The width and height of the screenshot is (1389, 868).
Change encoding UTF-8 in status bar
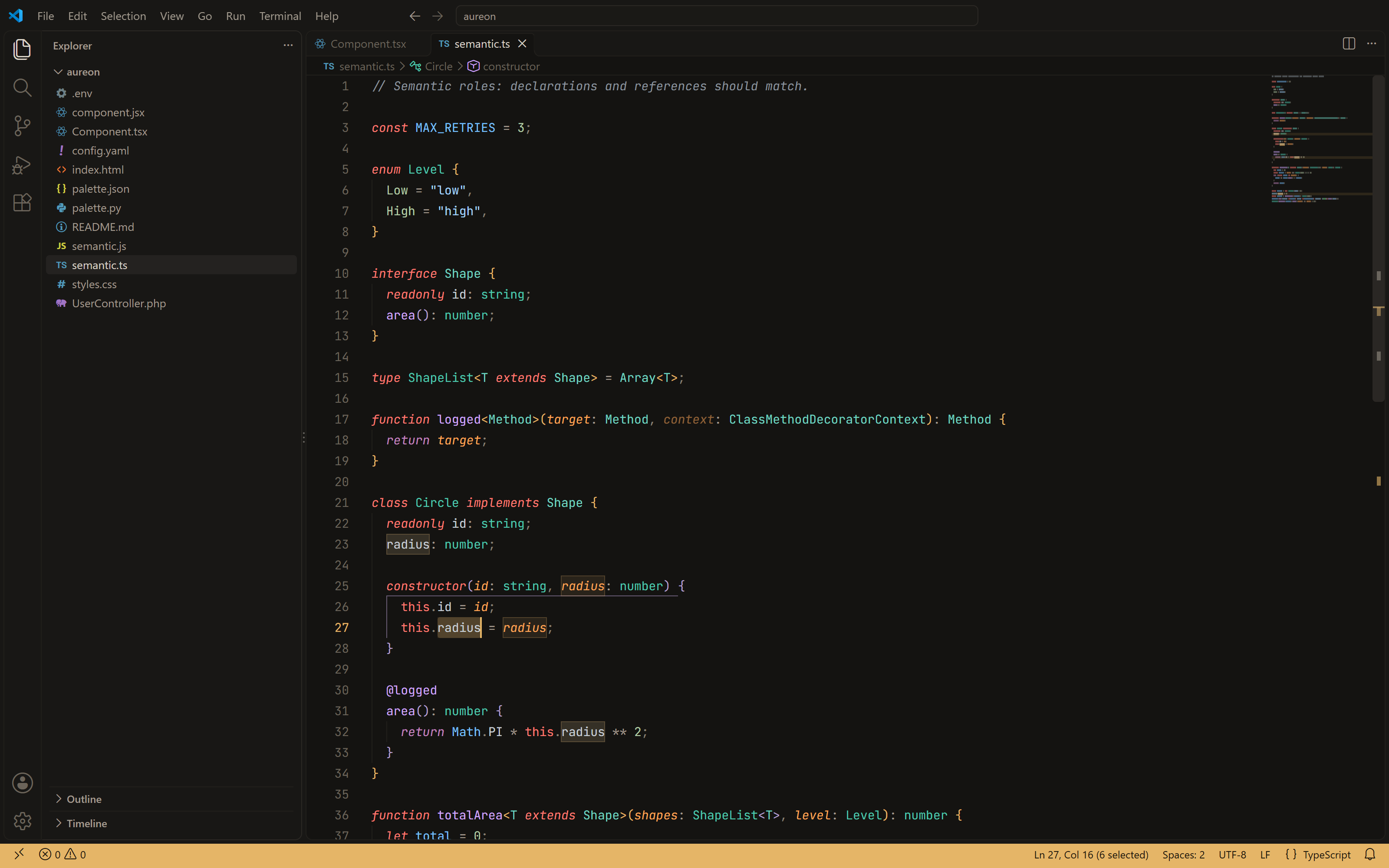click(x=1232, y=855)
